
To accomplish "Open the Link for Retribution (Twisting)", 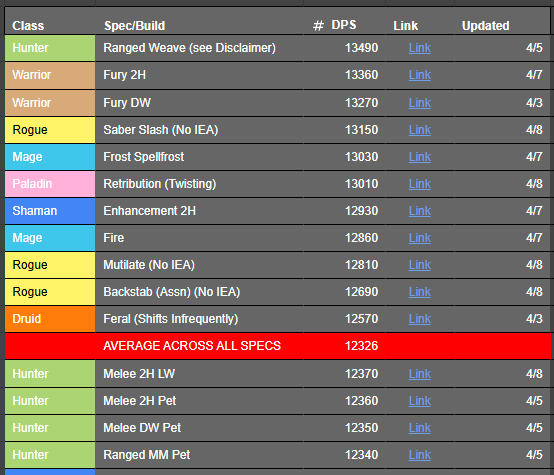I will click(x=419, y=184).
